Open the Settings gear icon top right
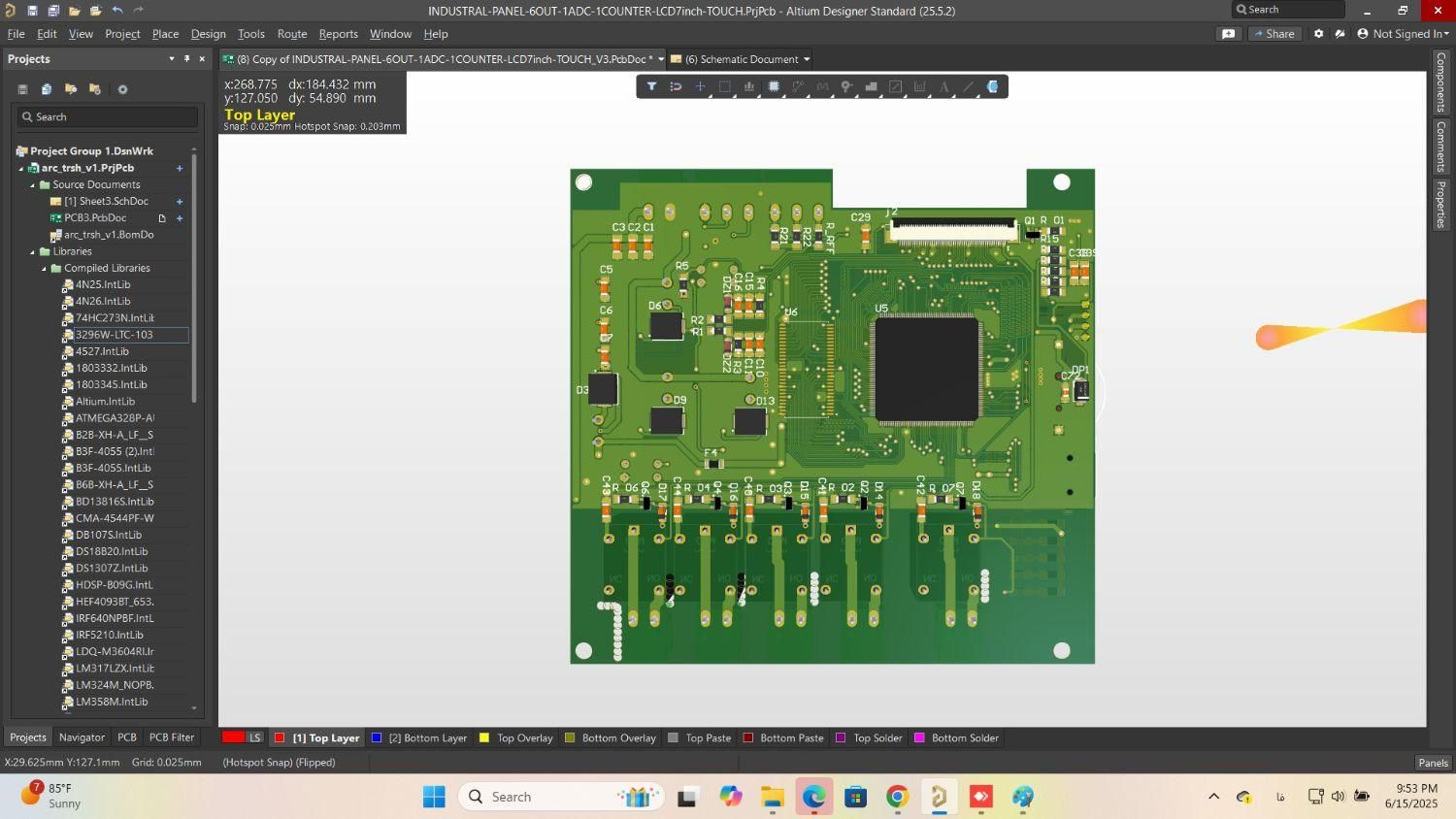The height and width of the screenshot is (819, 1456). pyautogui.click(x=1318, y=33)
